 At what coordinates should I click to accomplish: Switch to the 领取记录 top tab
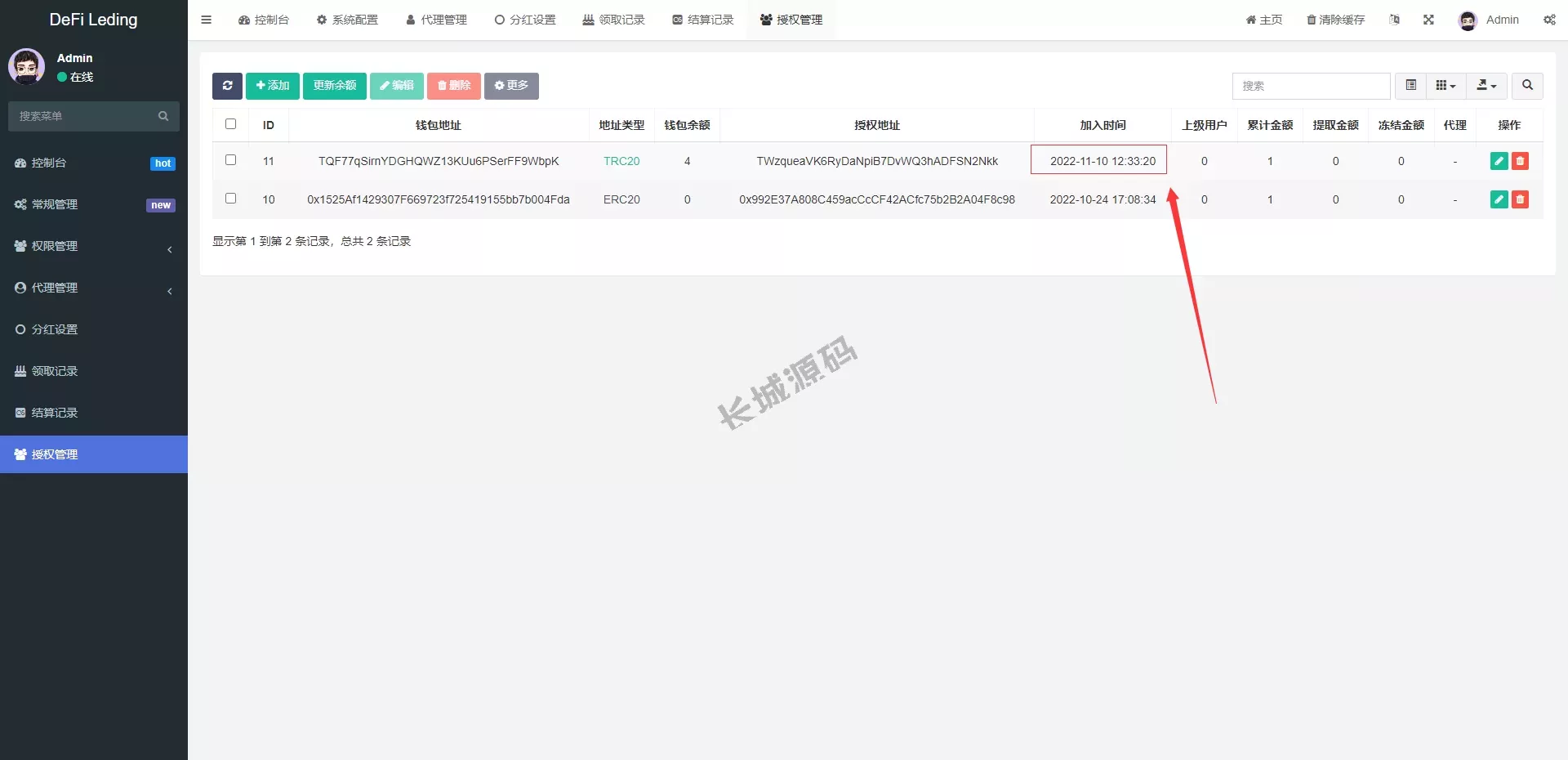pyautogui.click(x=614, y=20)
